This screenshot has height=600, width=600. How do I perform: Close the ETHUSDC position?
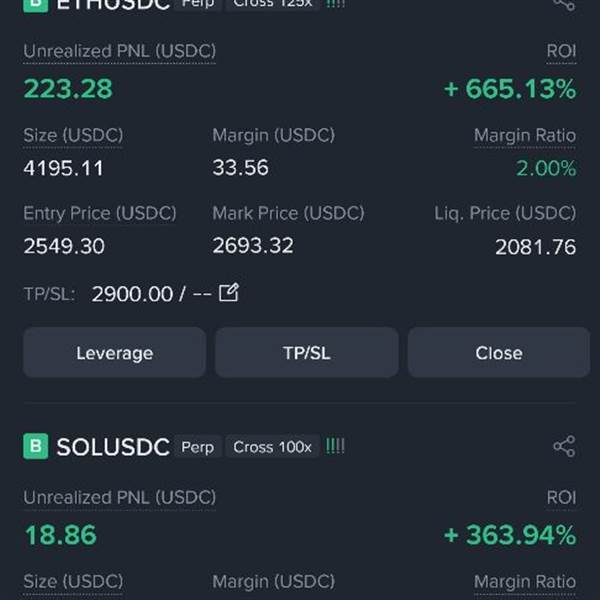[x=499, y=352]
